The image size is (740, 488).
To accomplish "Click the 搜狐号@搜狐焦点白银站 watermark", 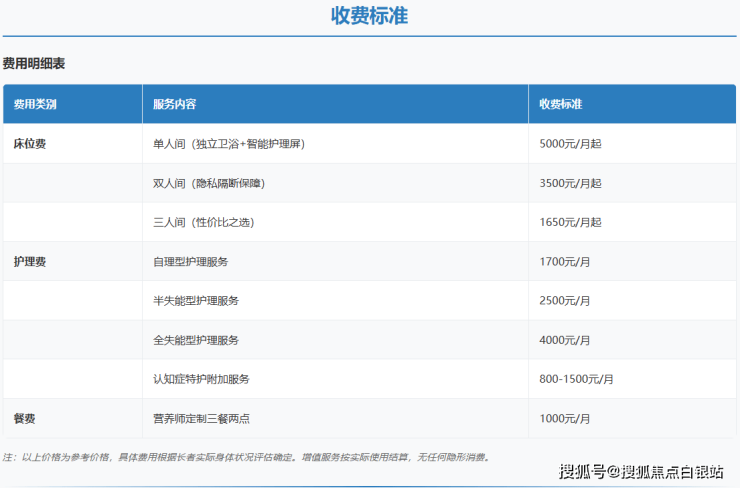I will click(640, 471).
